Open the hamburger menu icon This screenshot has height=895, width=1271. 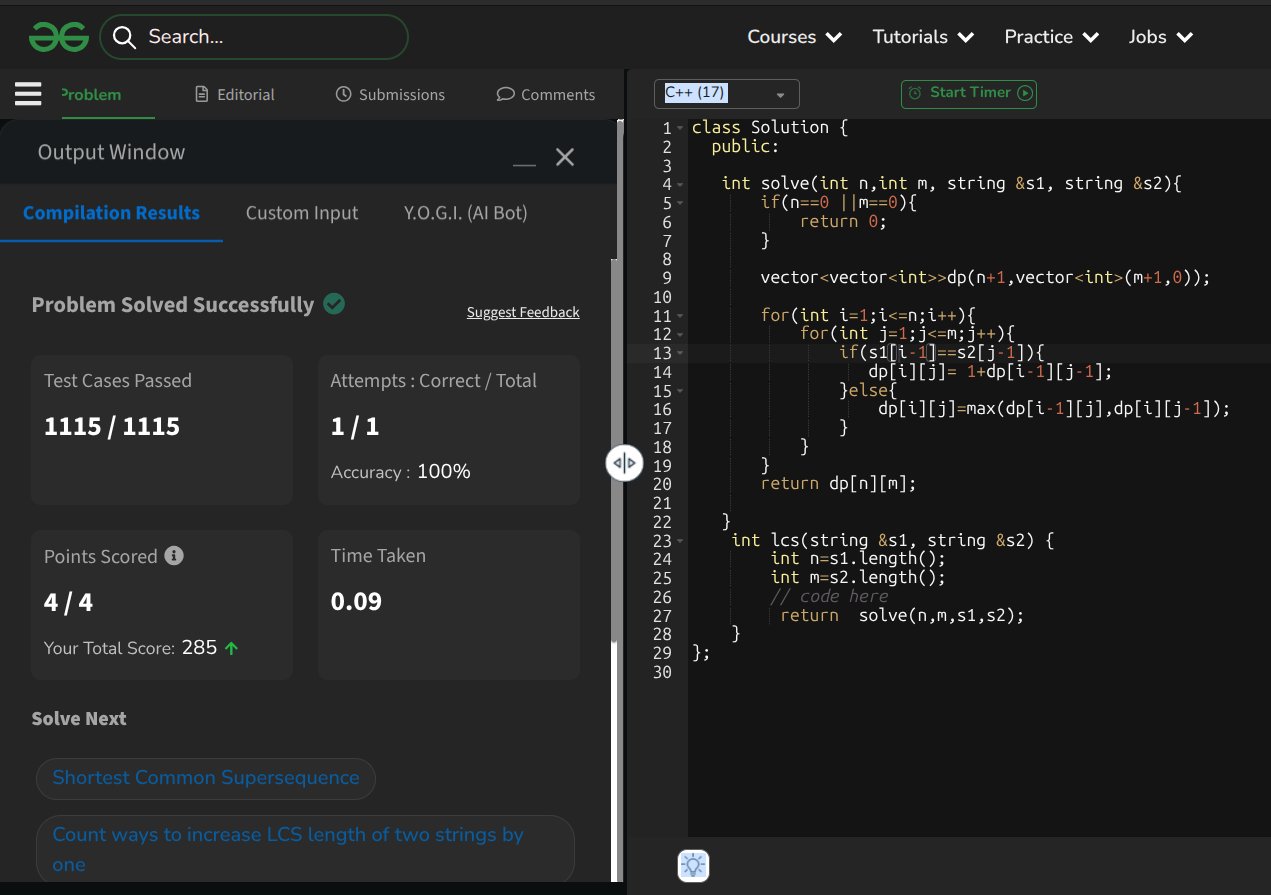pos(28,94)
